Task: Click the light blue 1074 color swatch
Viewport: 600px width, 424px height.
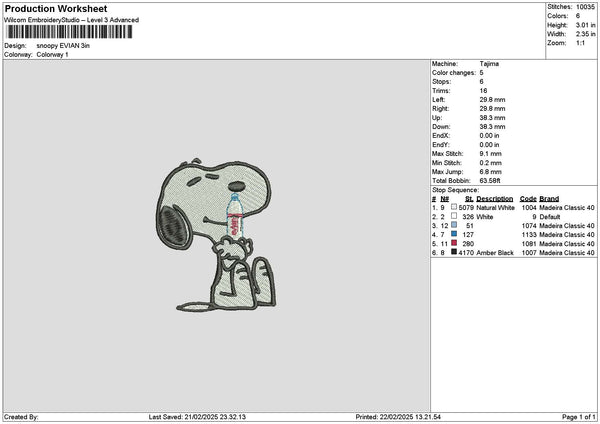Action: tap(454, 225)
